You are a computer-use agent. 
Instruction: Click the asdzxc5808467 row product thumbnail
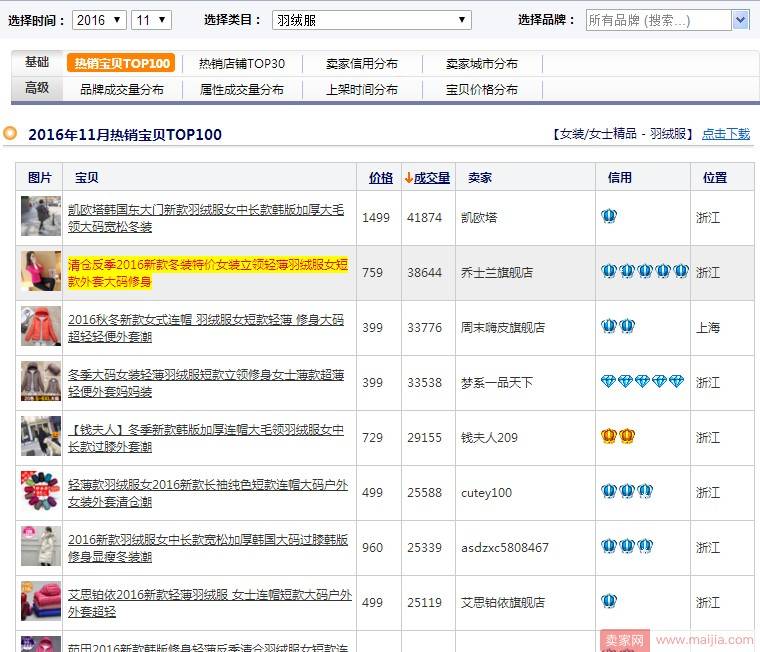41,546
